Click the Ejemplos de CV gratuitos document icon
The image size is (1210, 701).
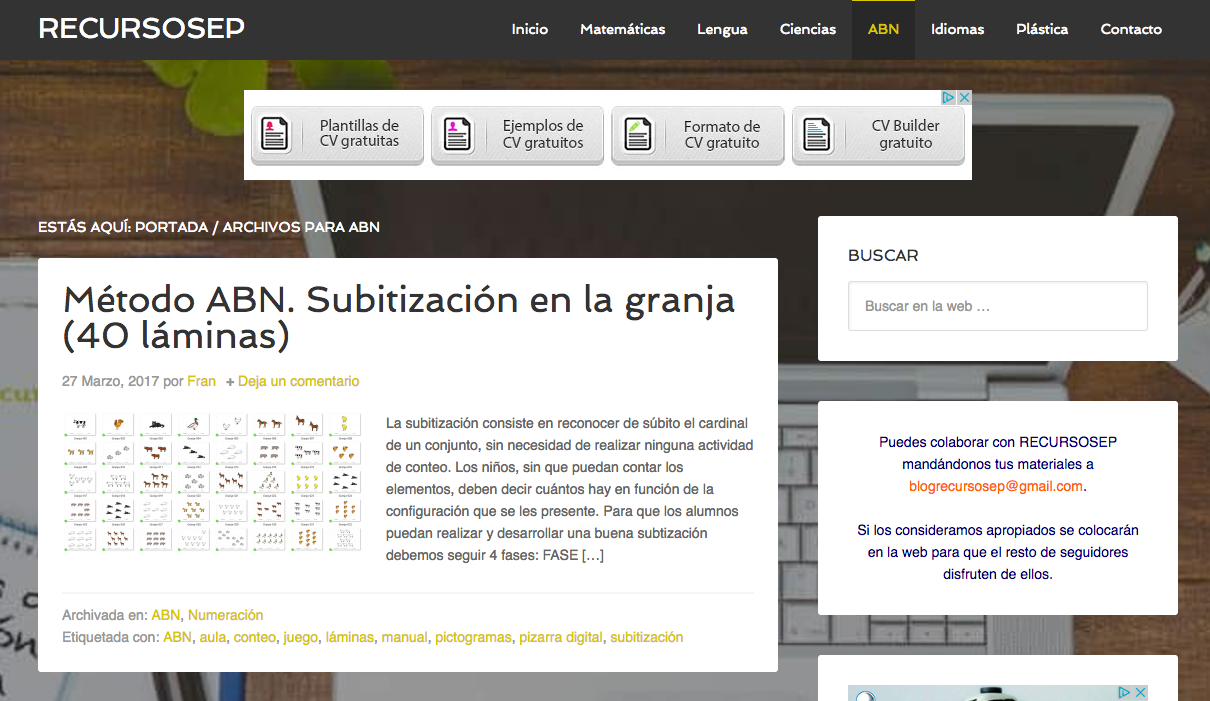tap(457, 134)
